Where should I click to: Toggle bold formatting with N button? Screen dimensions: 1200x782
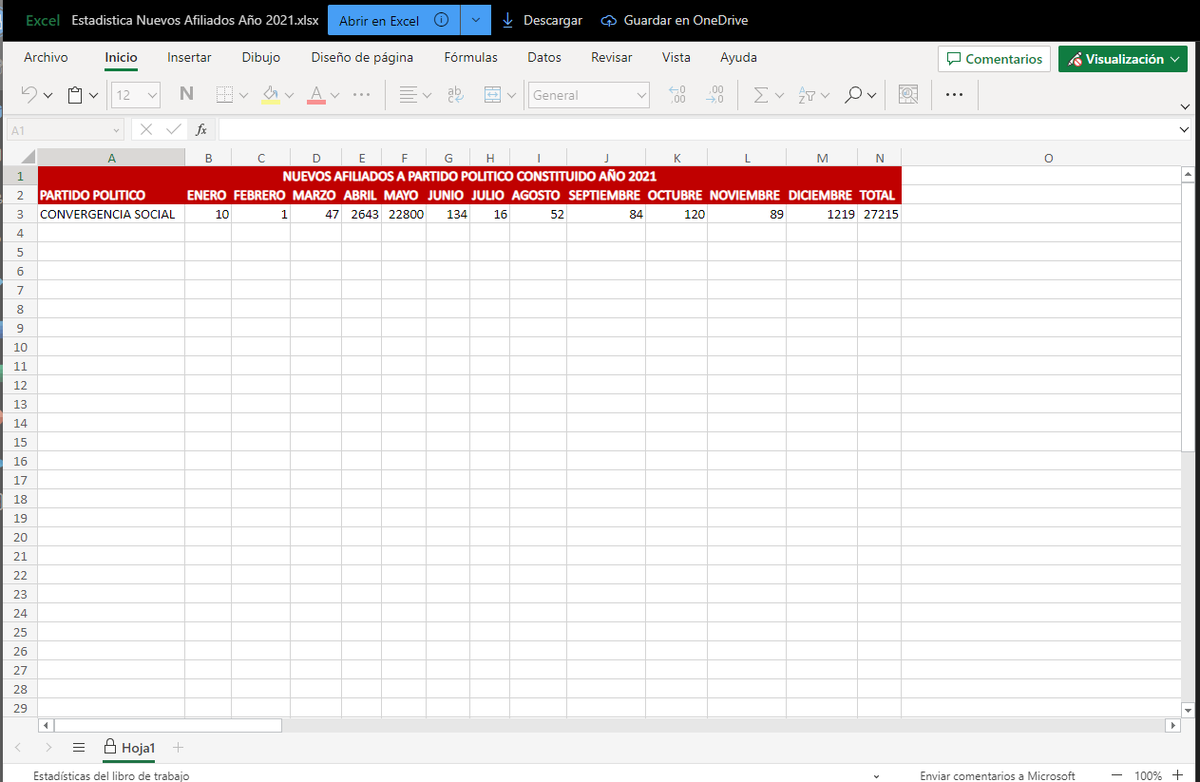186,95
